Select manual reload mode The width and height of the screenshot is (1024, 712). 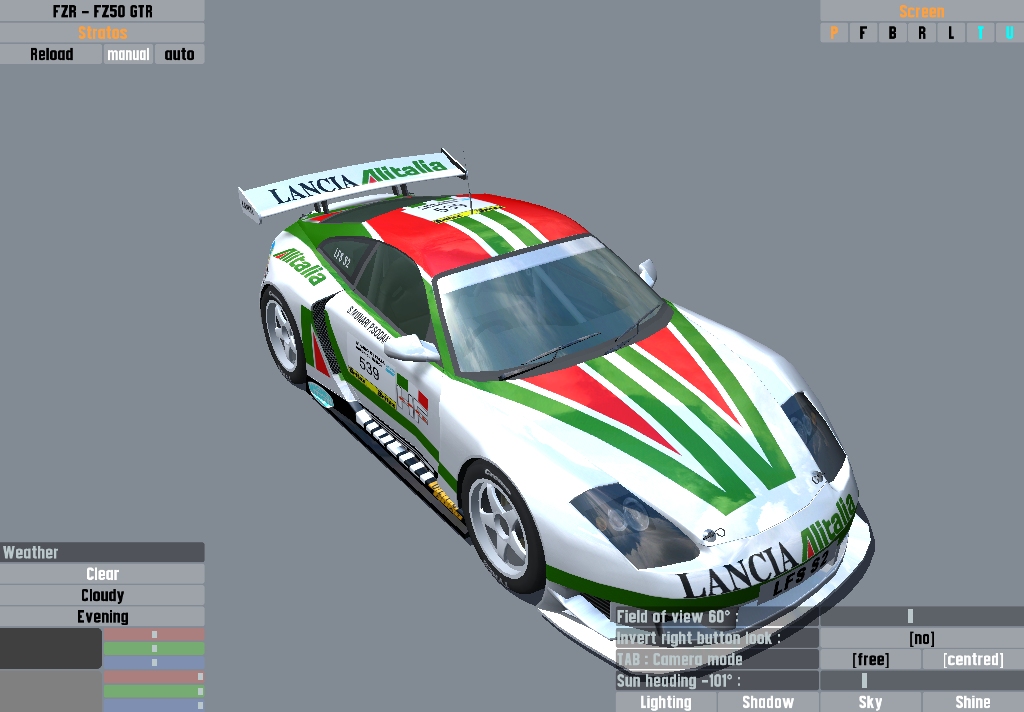(128, 54)
